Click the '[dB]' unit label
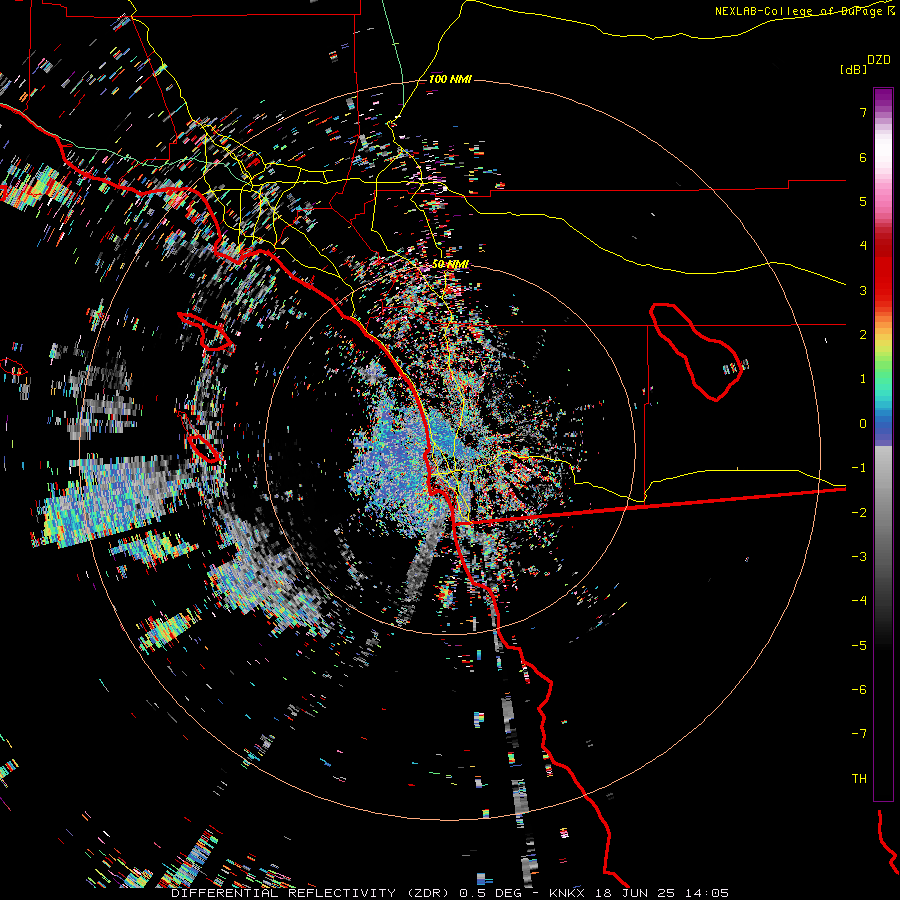Viewport: 900px width, 900px height. 853,69
